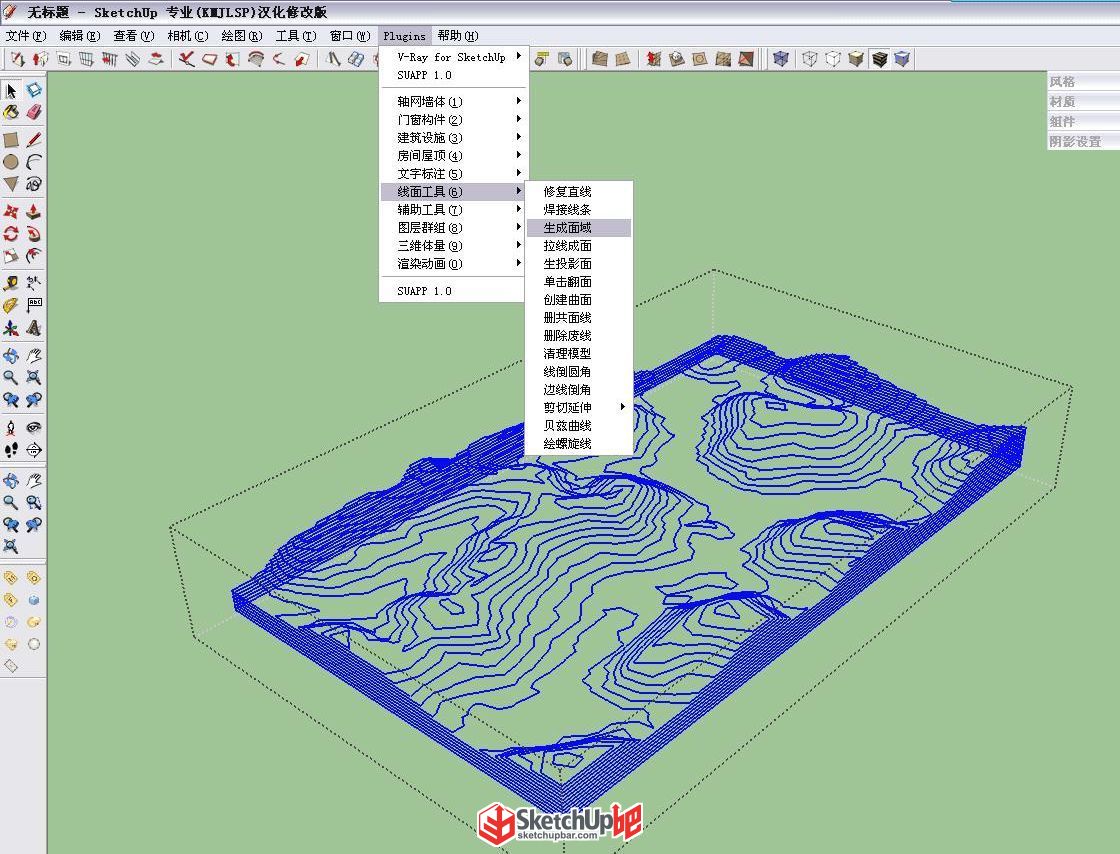Viewport: 1120px width, 854px height.
Task: Open the 材质 panel
Action: [x=1083, y=102]
